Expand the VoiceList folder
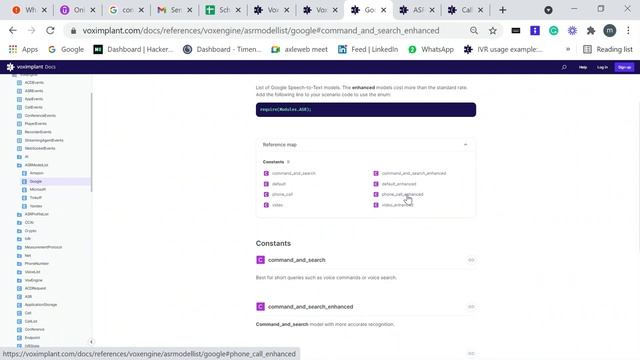The width and height of the screenshot is (640, 360). [x=19, y=272]
